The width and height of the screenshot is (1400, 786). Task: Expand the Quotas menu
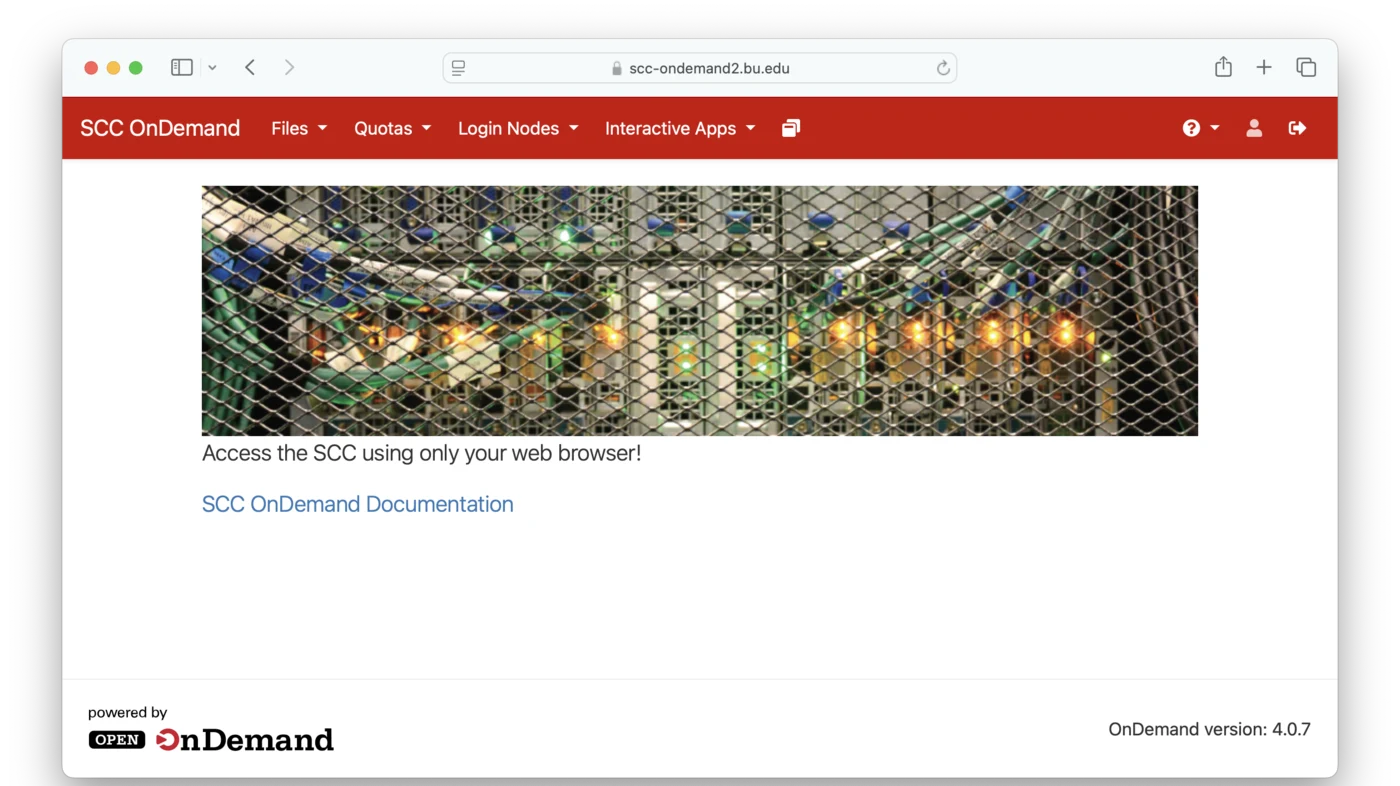point(392,128)
